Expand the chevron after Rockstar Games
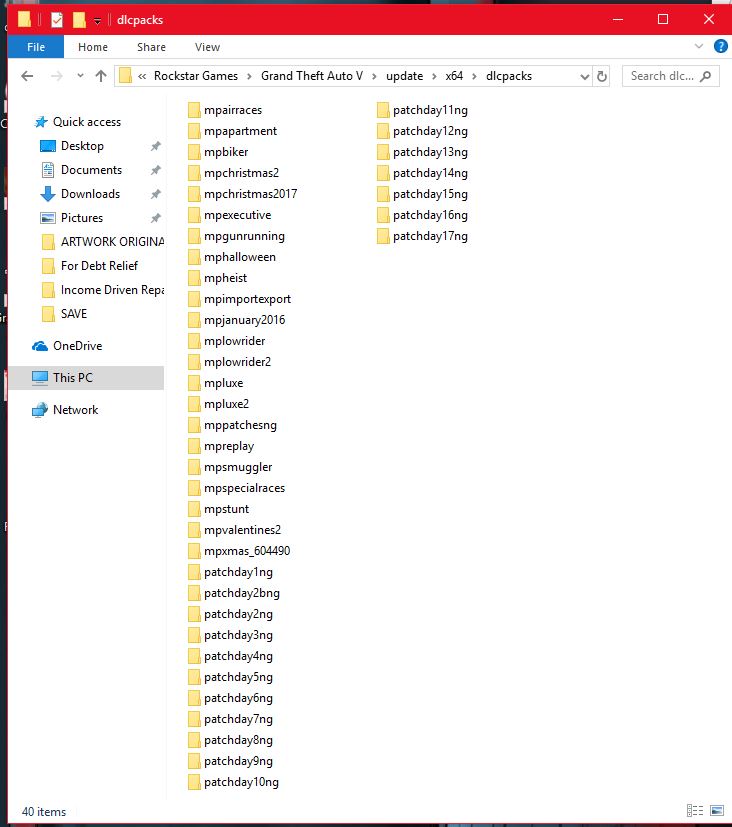Viewport: 732px width, 827px height. pos(249,76)
